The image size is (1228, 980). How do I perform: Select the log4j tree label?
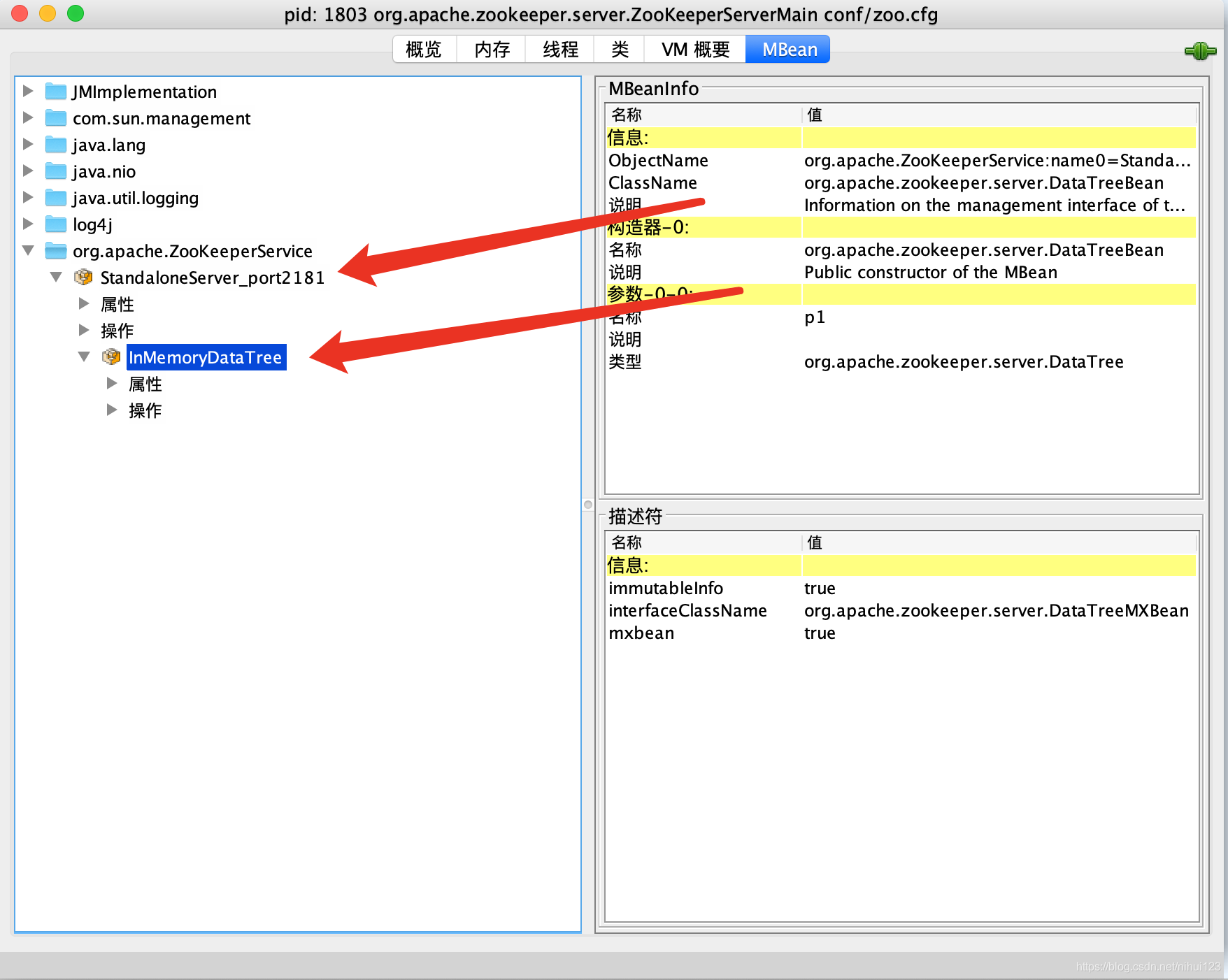click(x=92, y=224)
